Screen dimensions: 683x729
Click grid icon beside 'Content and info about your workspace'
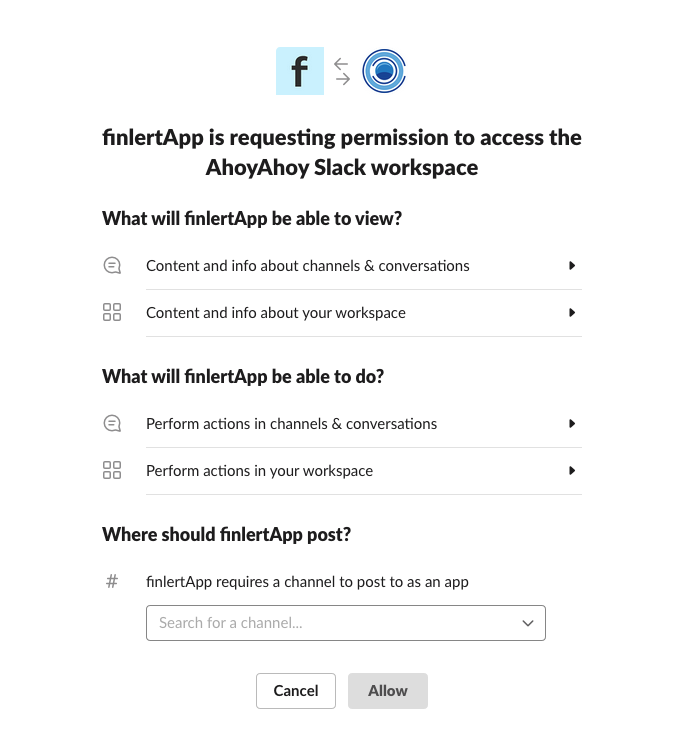pyautogui.click(x=112, y=313)
